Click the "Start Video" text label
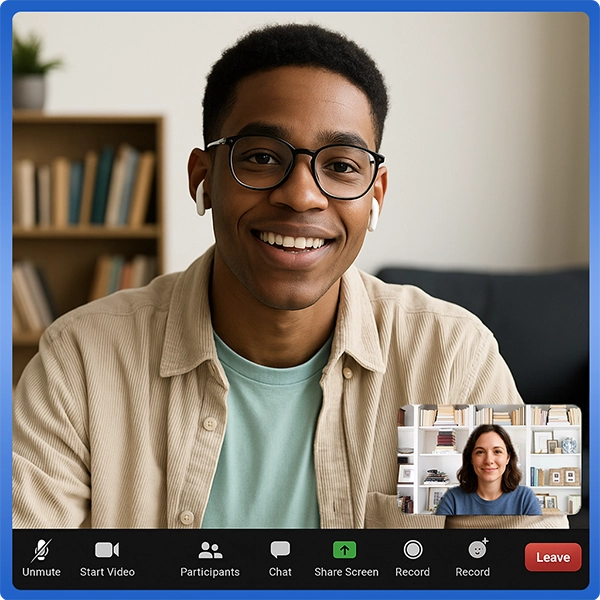Image resolution: width=600 pixels, height=600 pixels. pos(107,572)
